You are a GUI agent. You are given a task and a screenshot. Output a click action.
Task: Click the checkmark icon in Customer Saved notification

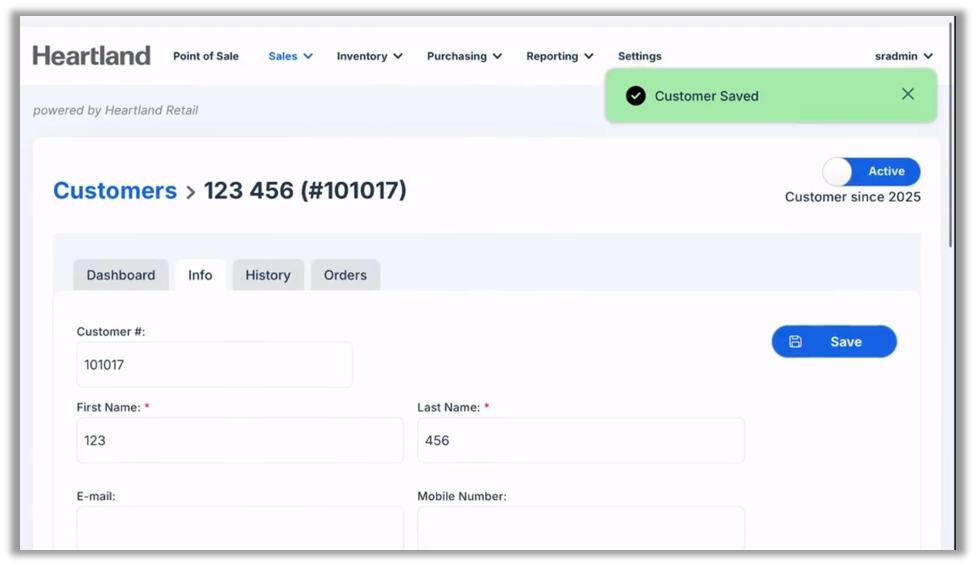tap(635, 96)
